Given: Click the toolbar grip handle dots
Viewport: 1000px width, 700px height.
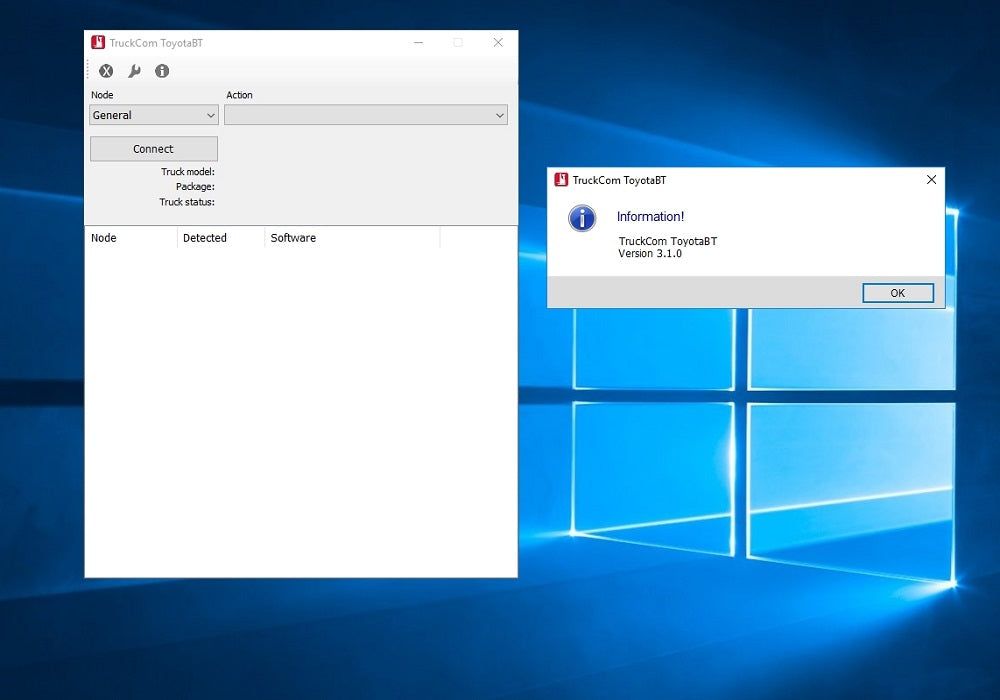Looking at the screenshot, I should pyautogui.click(x=89, y=71).
